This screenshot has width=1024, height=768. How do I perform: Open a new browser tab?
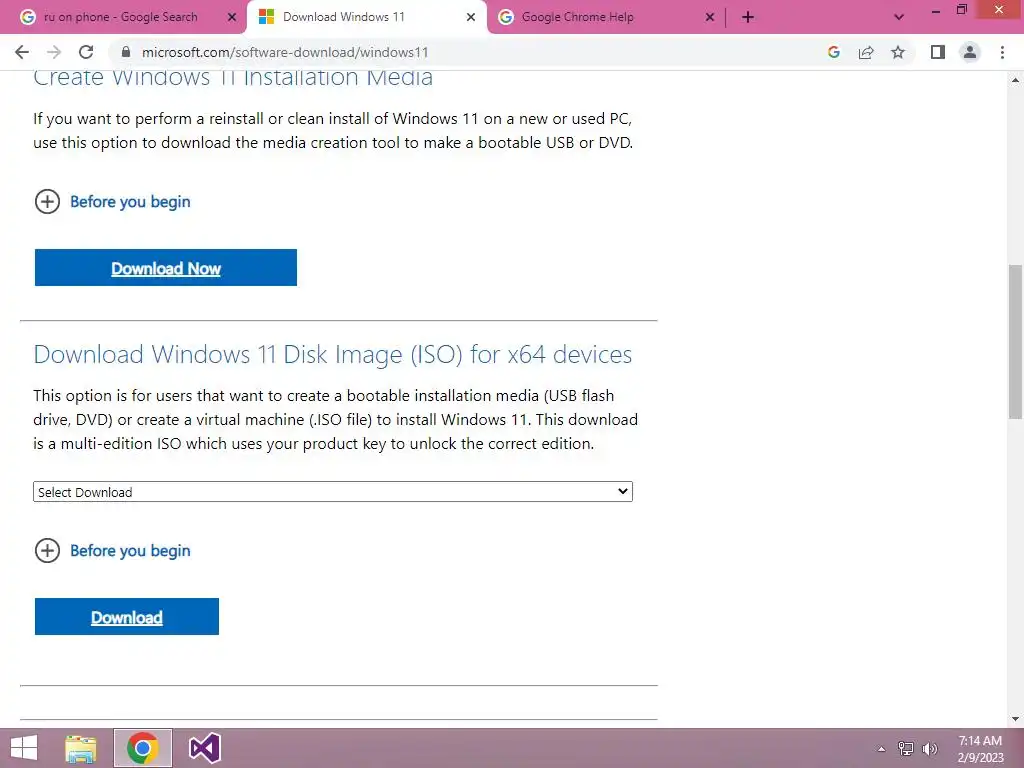pos(748,17)
